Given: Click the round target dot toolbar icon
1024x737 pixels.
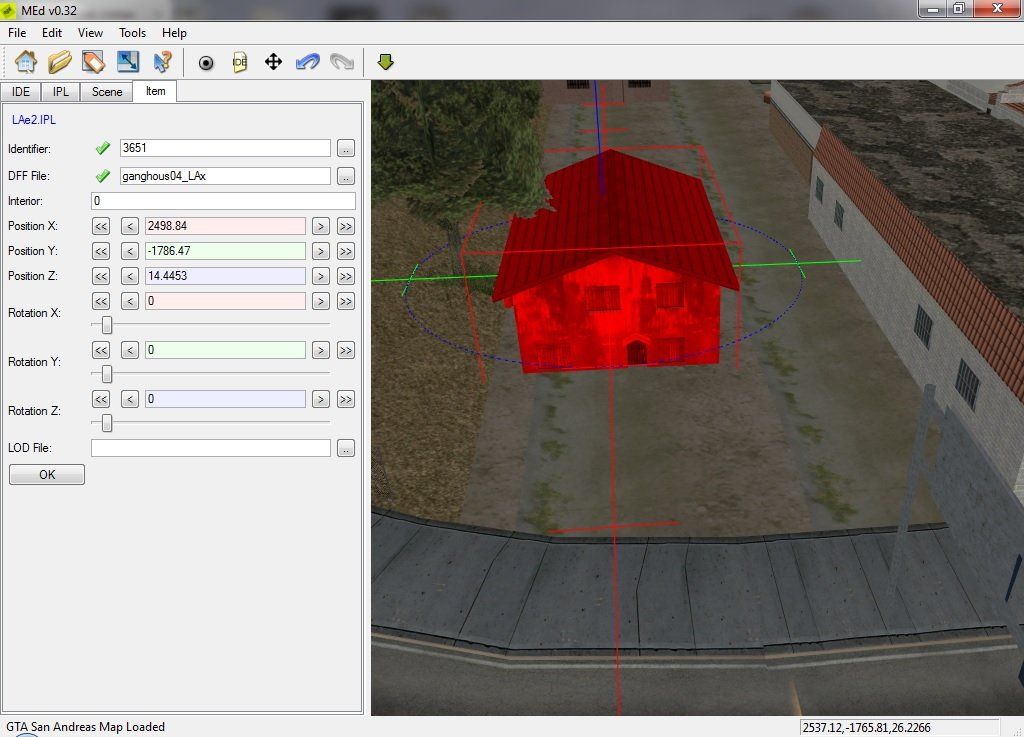Looking at the screenshot, I should pos(206,63).
